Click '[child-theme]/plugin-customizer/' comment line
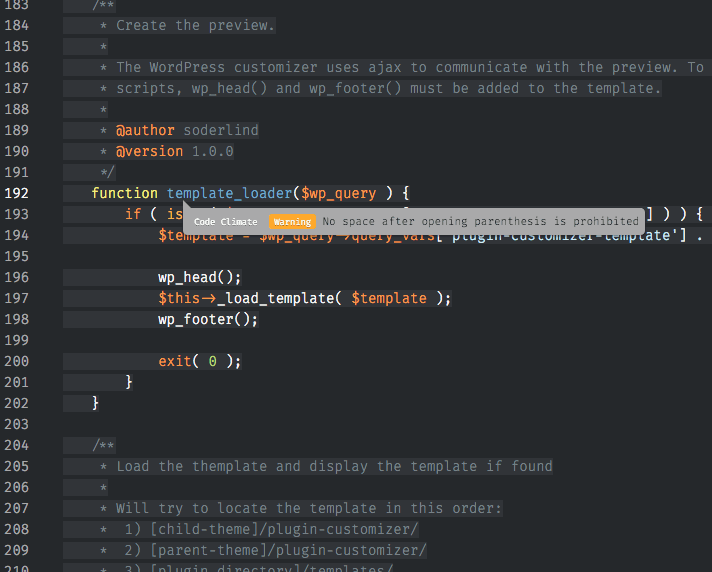This screenshot has height=572, width=712. (x=284, y=529)
